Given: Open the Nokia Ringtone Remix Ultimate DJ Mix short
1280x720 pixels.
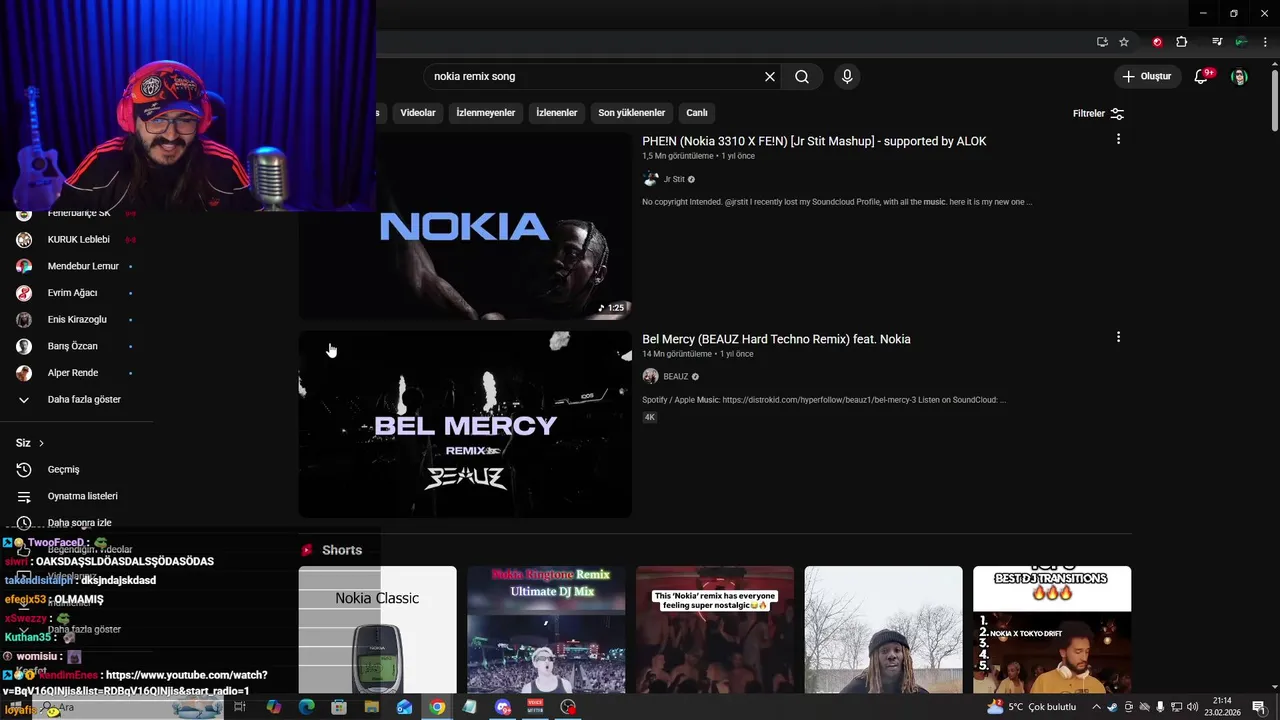Looking at the screenshot, I should (546, 630).
